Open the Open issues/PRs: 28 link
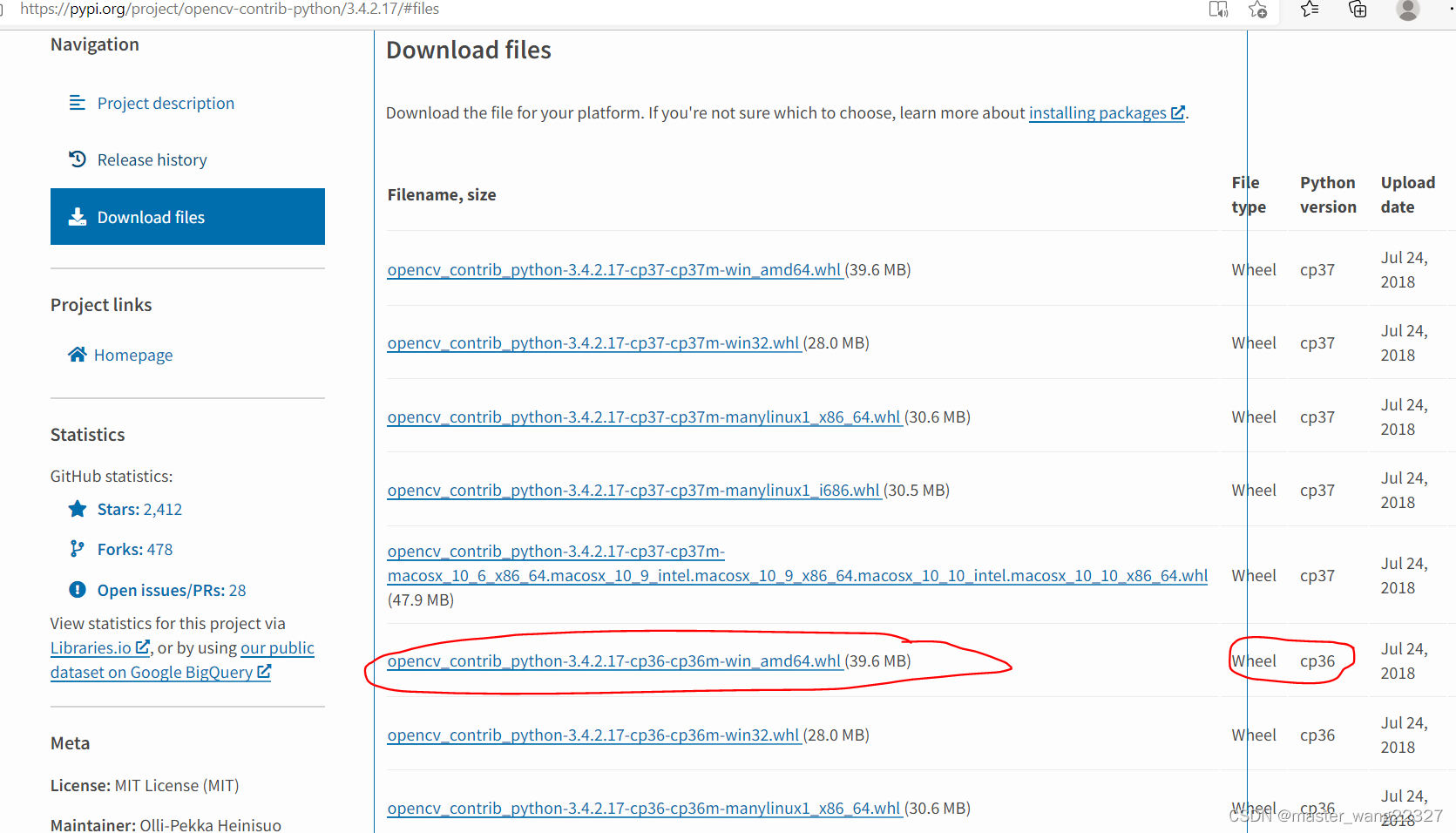Image resolution: width=1456 pixels, height=833 pixels. click(x=172, y=590)
